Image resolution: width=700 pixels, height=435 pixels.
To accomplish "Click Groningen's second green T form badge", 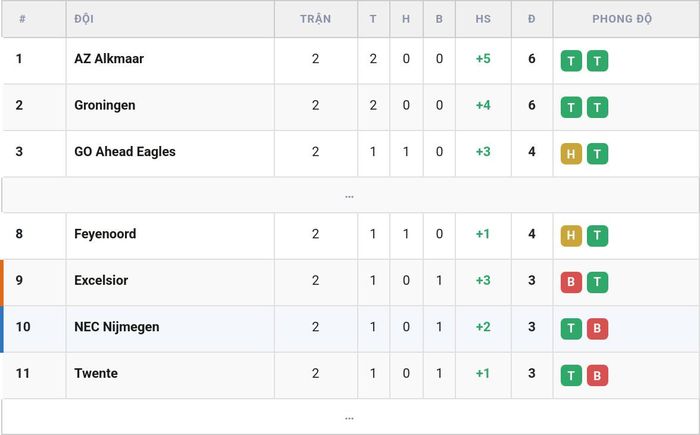I will tap(597, 107).
